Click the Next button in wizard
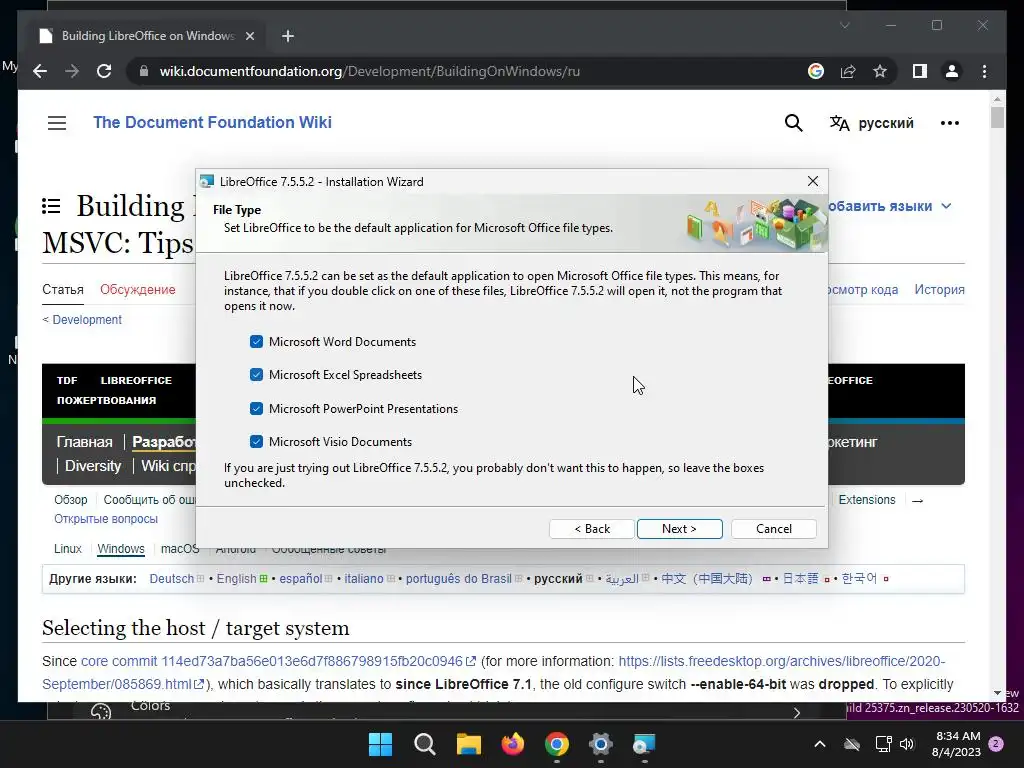Screen dimensions: 1024x768 [x=679, y=529]
